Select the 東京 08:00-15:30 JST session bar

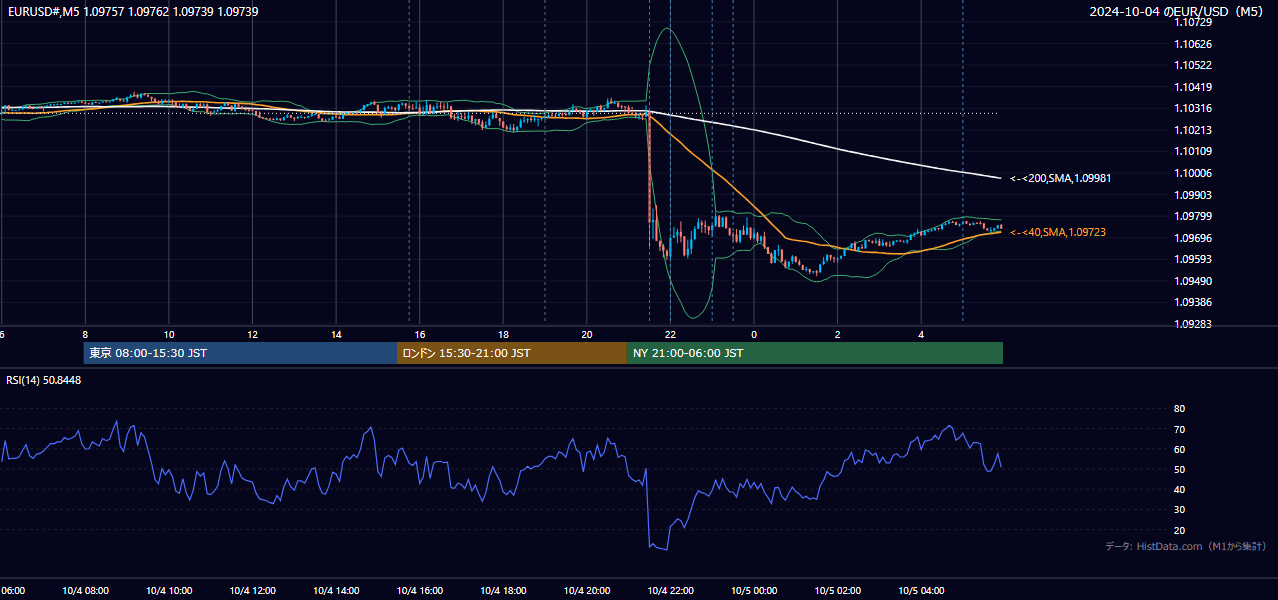(240, 353)
